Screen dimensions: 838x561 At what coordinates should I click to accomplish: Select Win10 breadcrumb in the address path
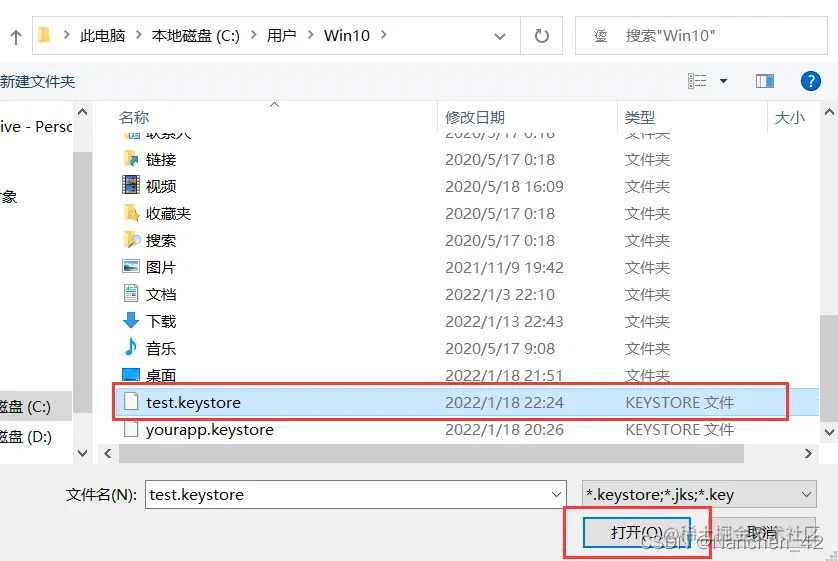(347, 36)
